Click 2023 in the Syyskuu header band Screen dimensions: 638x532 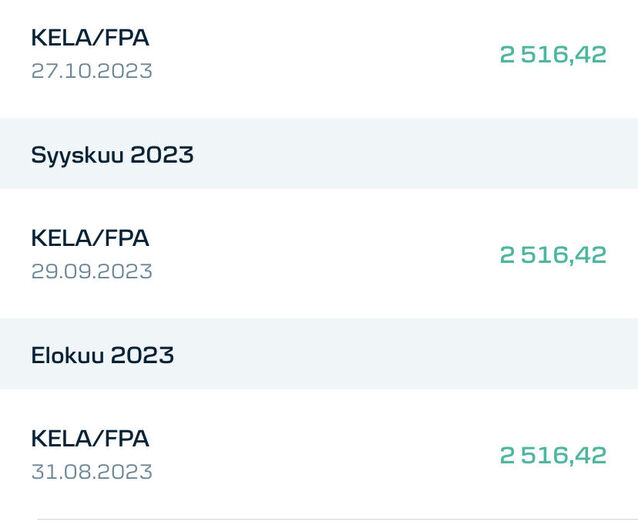[162, 155]
